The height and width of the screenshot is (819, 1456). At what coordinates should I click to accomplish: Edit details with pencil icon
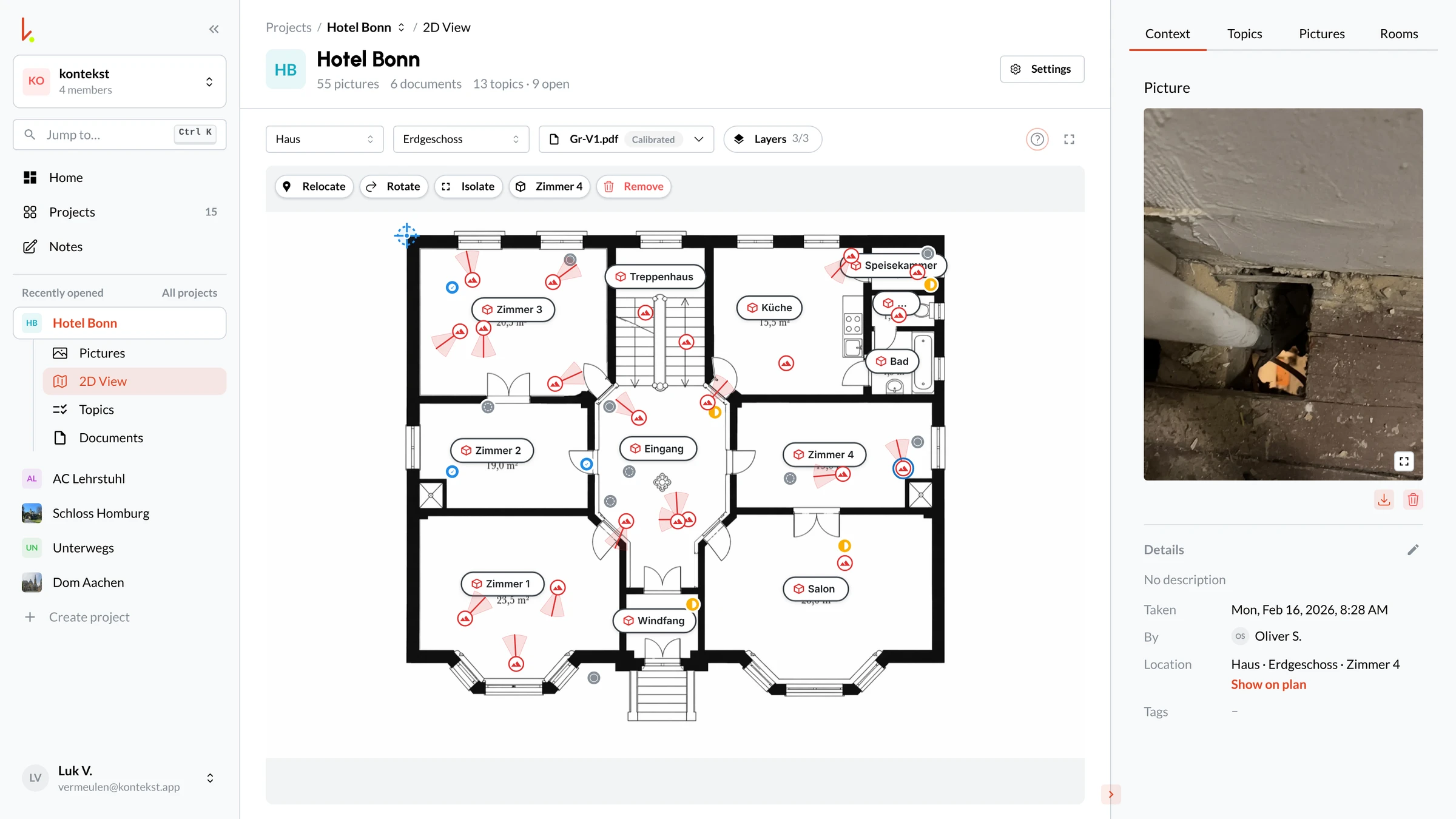pos(1413,550)
